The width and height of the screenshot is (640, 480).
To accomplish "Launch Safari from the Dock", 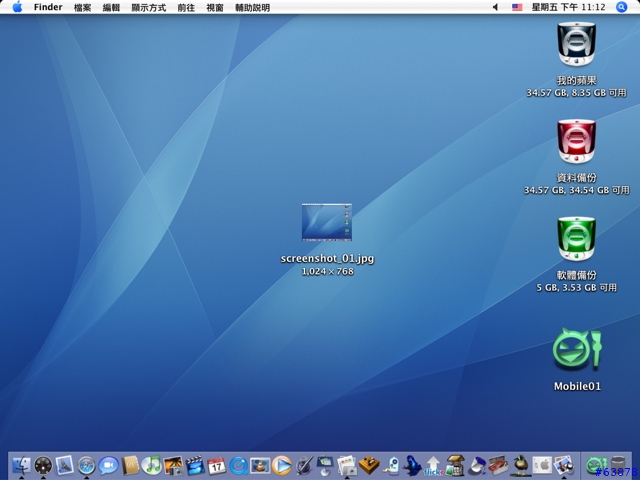I will click(87, 465).
